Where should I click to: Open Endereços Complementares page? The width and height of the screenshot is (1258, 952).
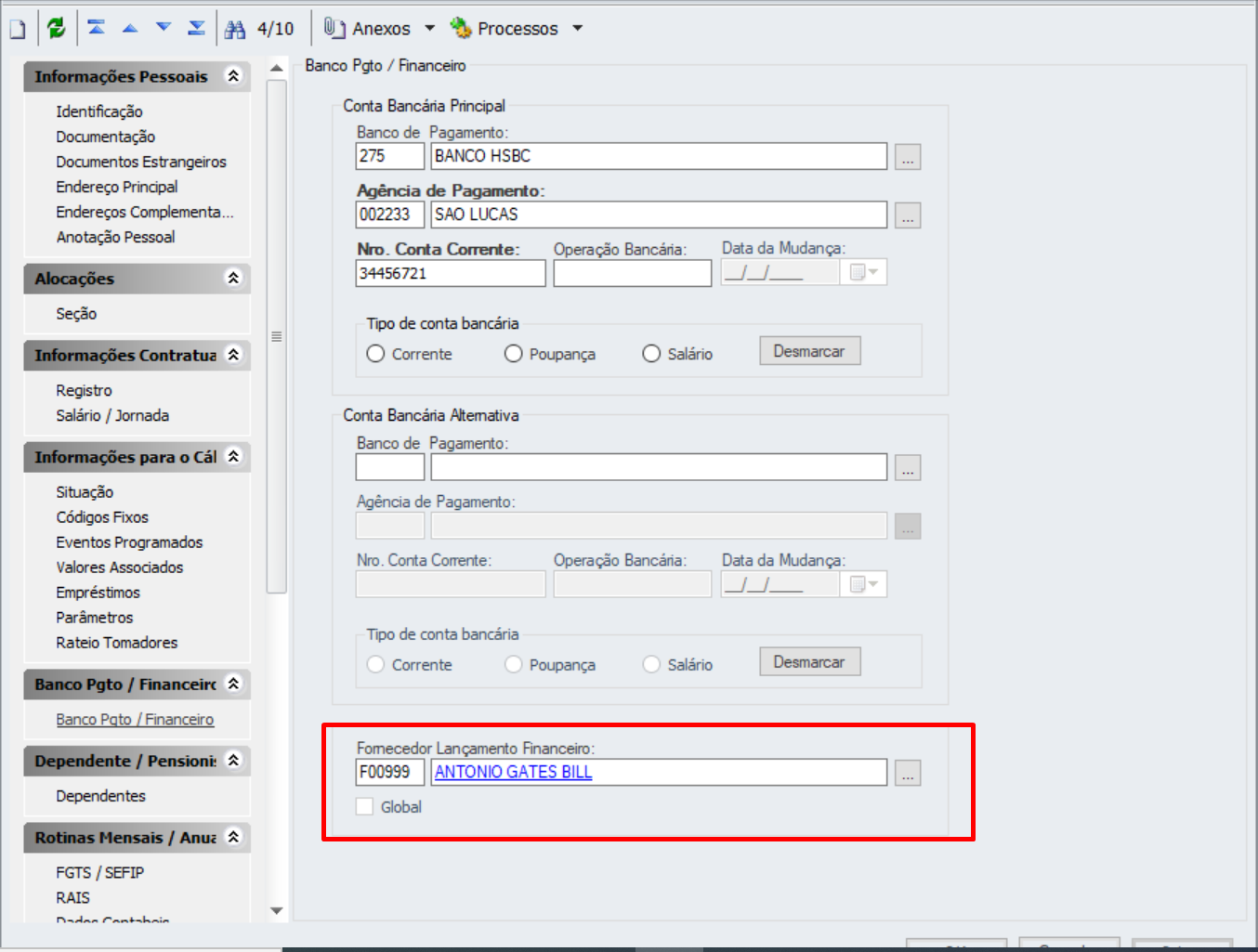(x=145, y=212)
